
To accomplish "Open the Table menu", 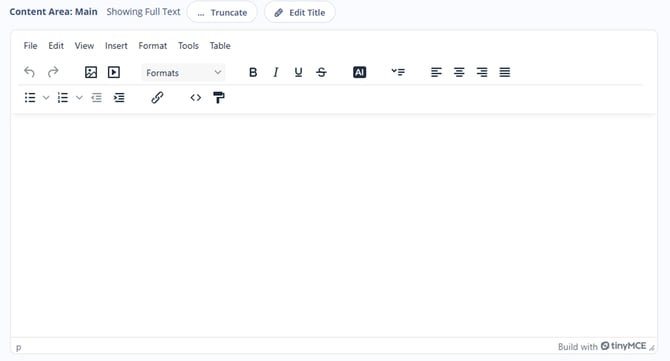I will tap(220, 46).
